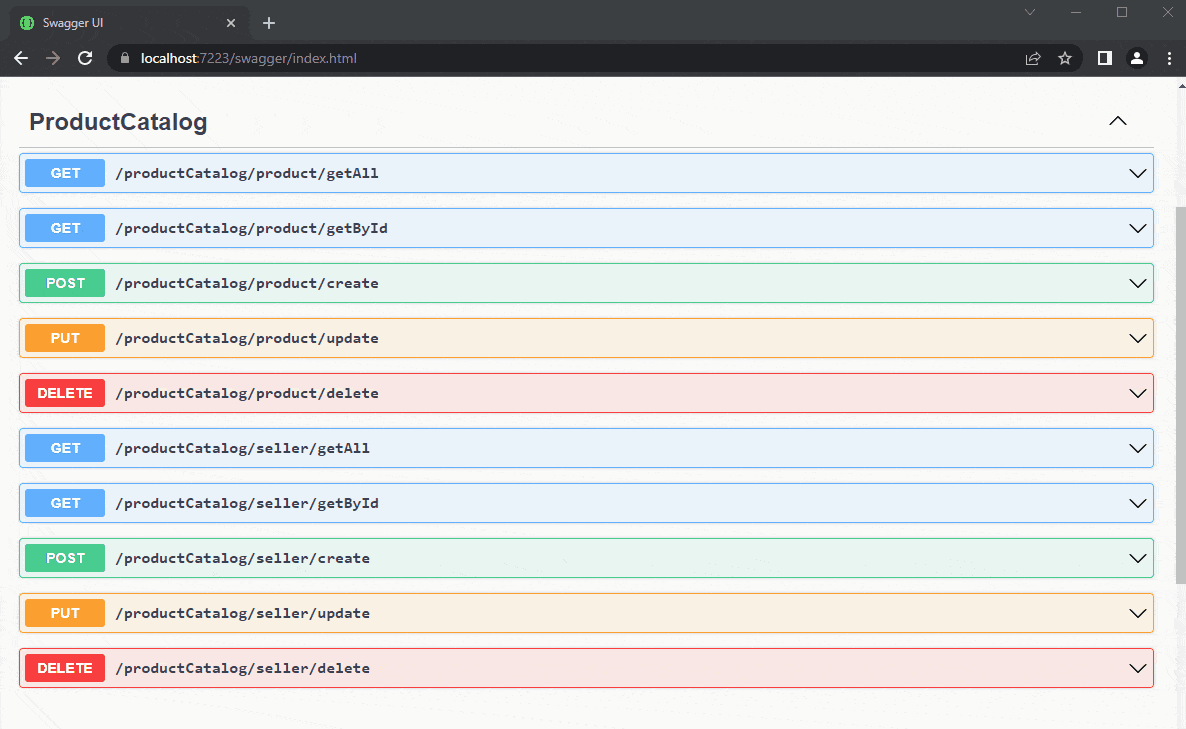Viewport: 1186px width, 729px height.
Task: Open /productCatalog/product/getById path
Action: pos(251,228)
